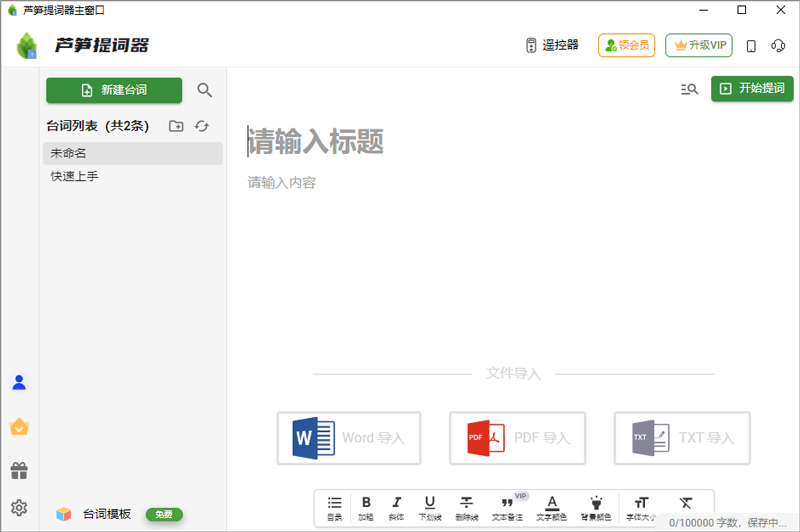Toggle 斜体 italic formatting
800x532 pixels.
pos(396,508)
